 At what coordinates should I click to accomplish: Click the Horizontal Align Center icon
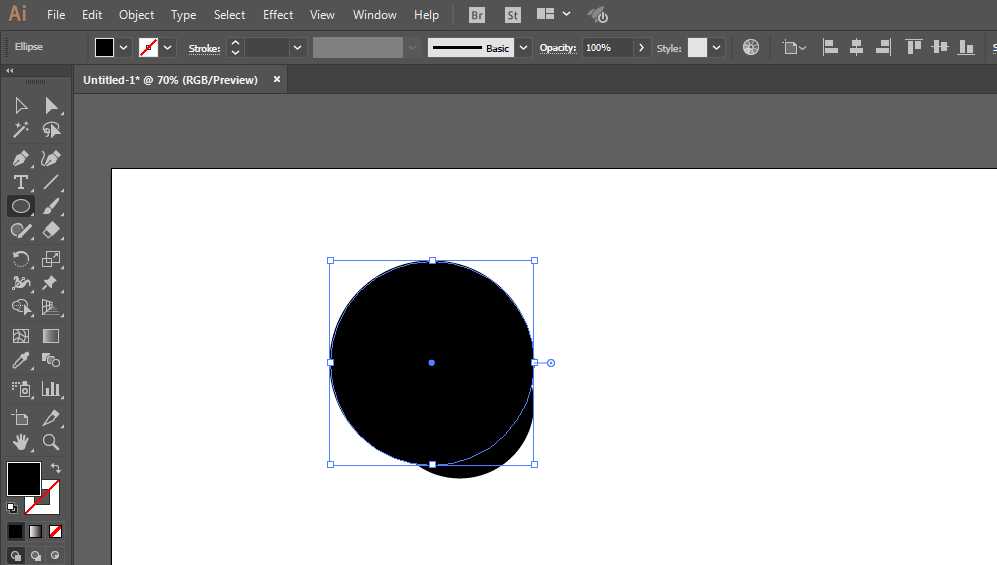(x=856, y=47)
